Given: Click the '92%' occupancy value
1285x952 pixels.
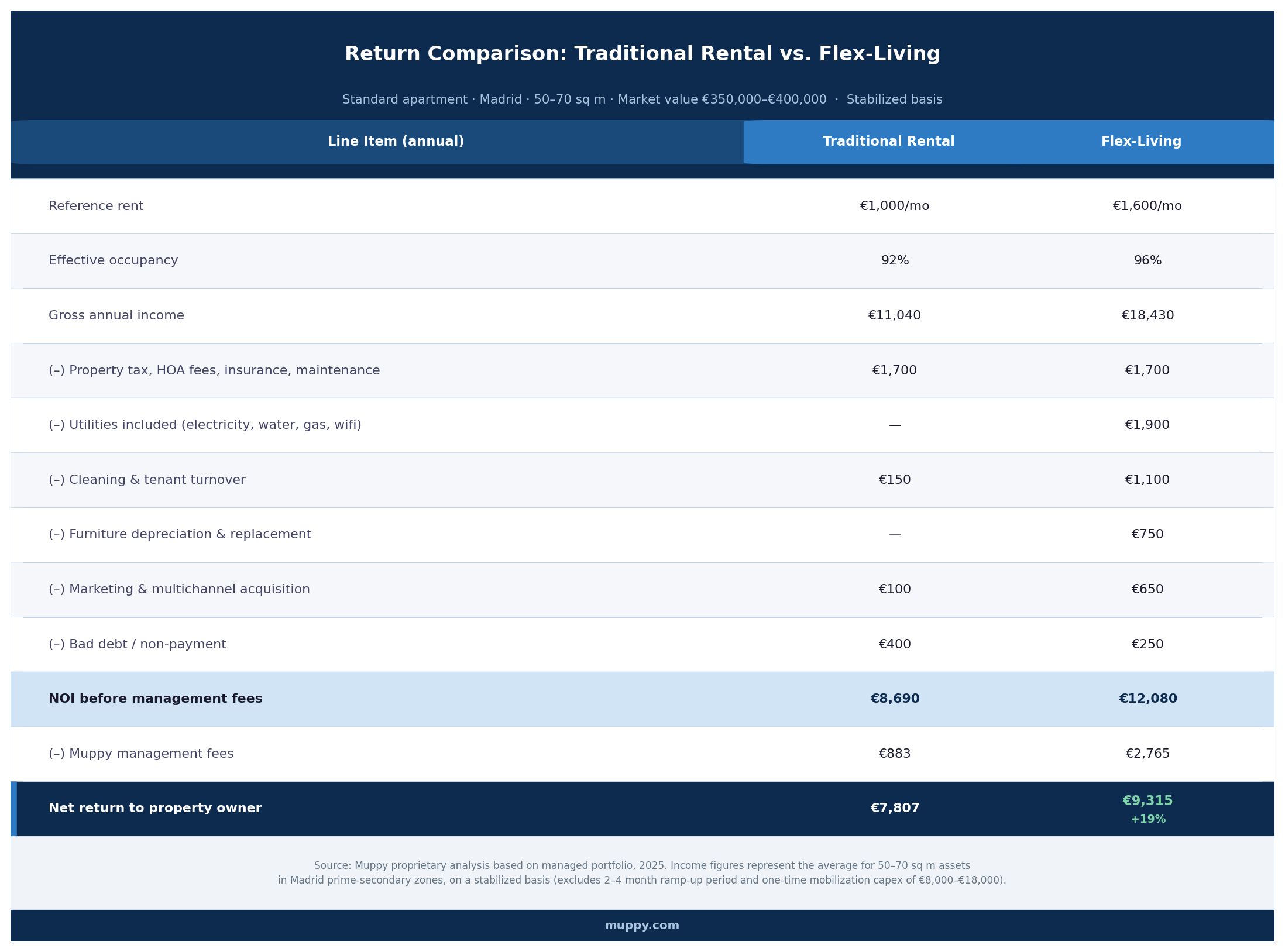Looking at the screenshot, I should [x=895, y=261].
